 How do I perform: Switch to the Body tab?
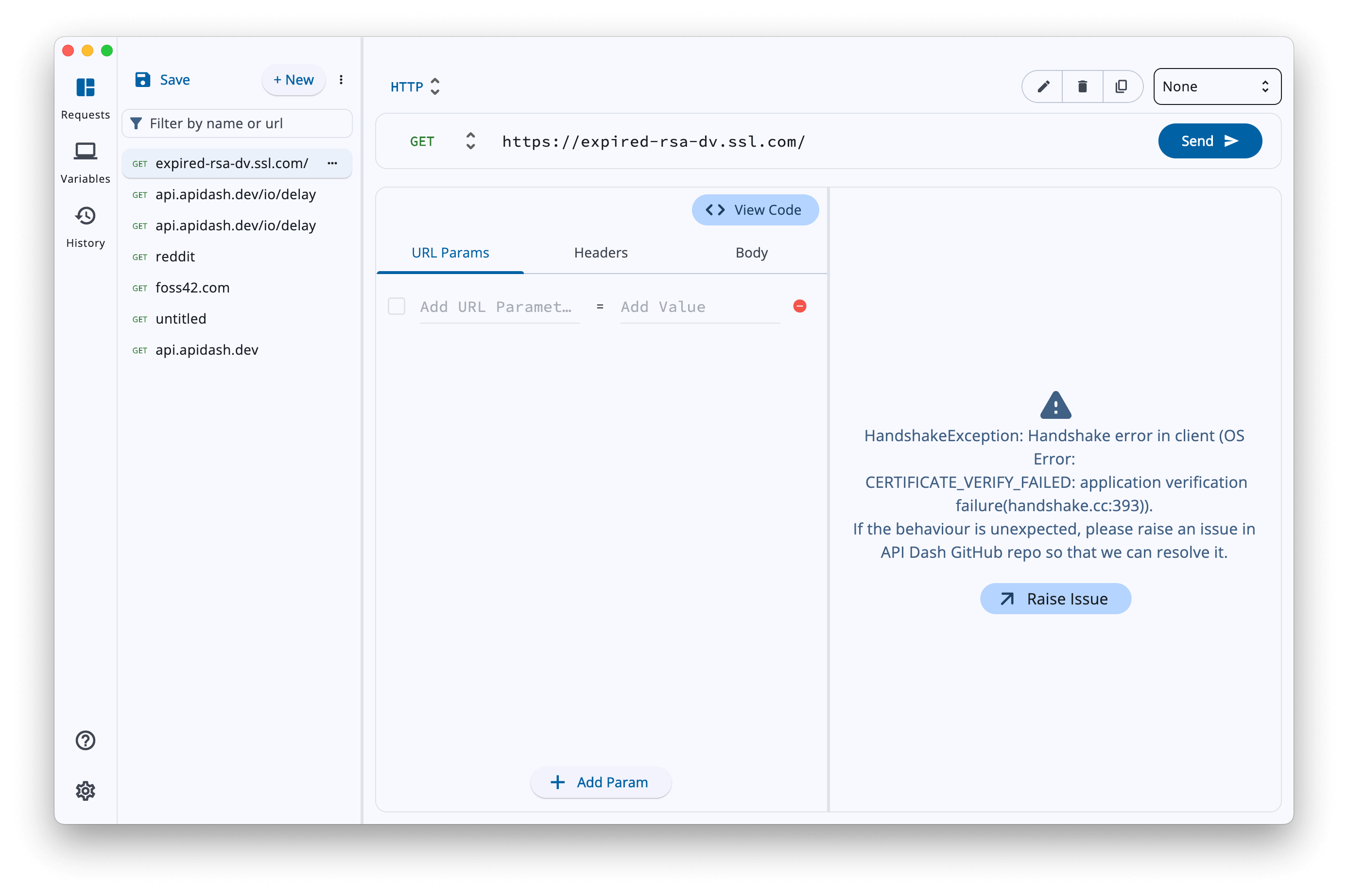pos(751,253)
